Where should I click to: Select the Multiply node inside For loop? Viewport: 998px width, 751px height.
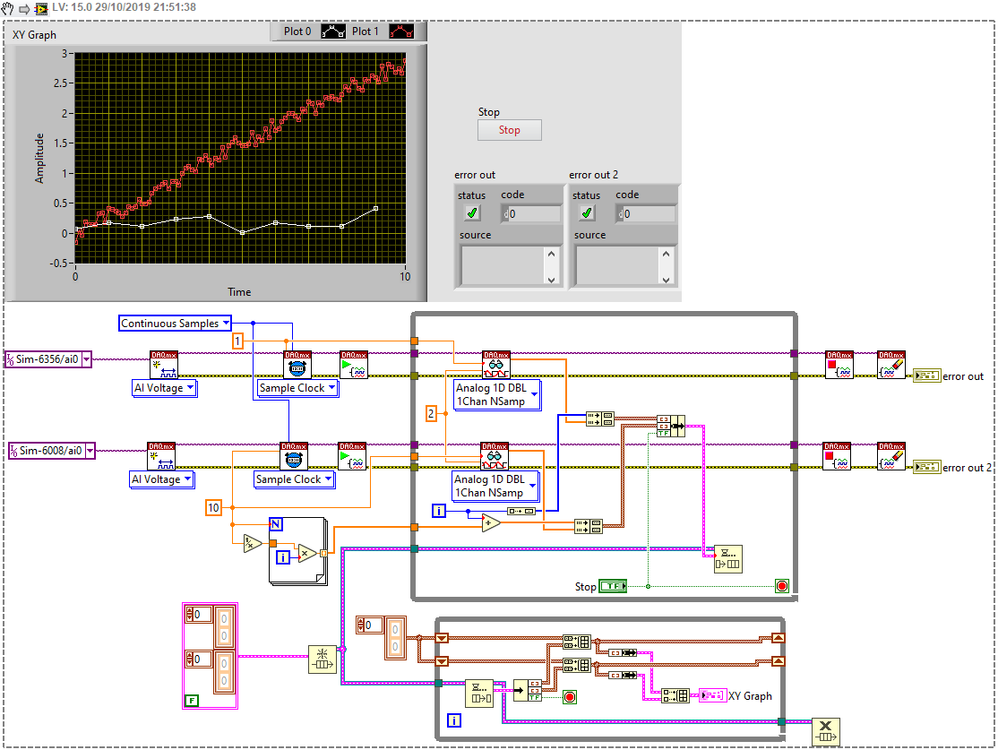pyautogui.click(x=307, y=554)
